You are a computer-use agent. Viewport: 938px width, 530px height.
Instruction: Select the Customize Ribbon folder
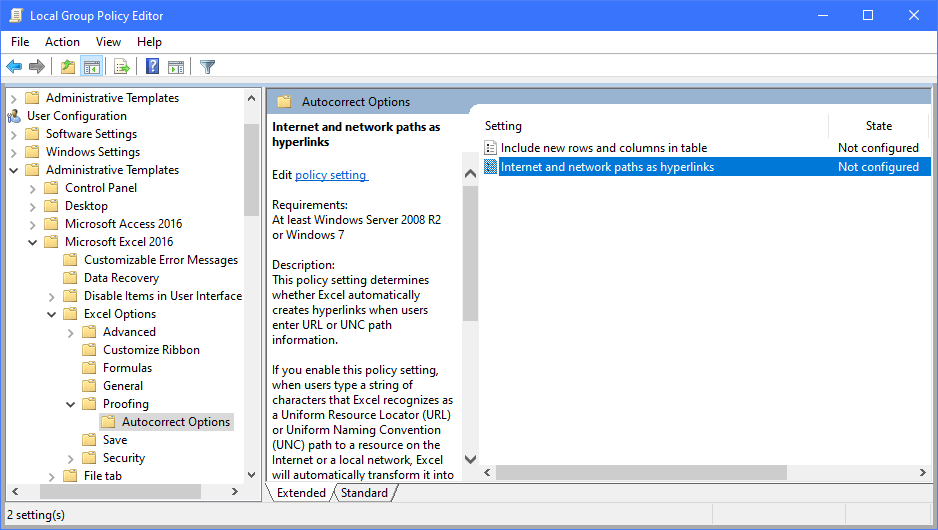coord(151,349)
